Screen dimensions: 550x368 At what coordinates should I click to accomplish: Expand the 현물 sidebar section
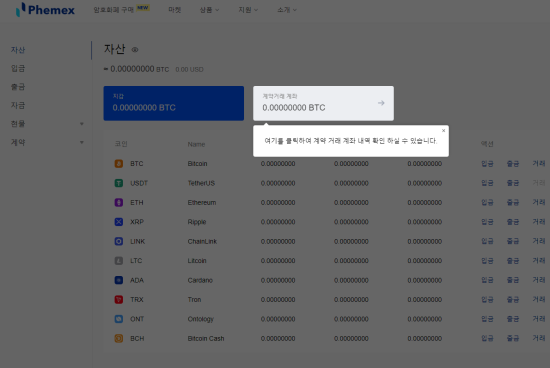[47, 124]
